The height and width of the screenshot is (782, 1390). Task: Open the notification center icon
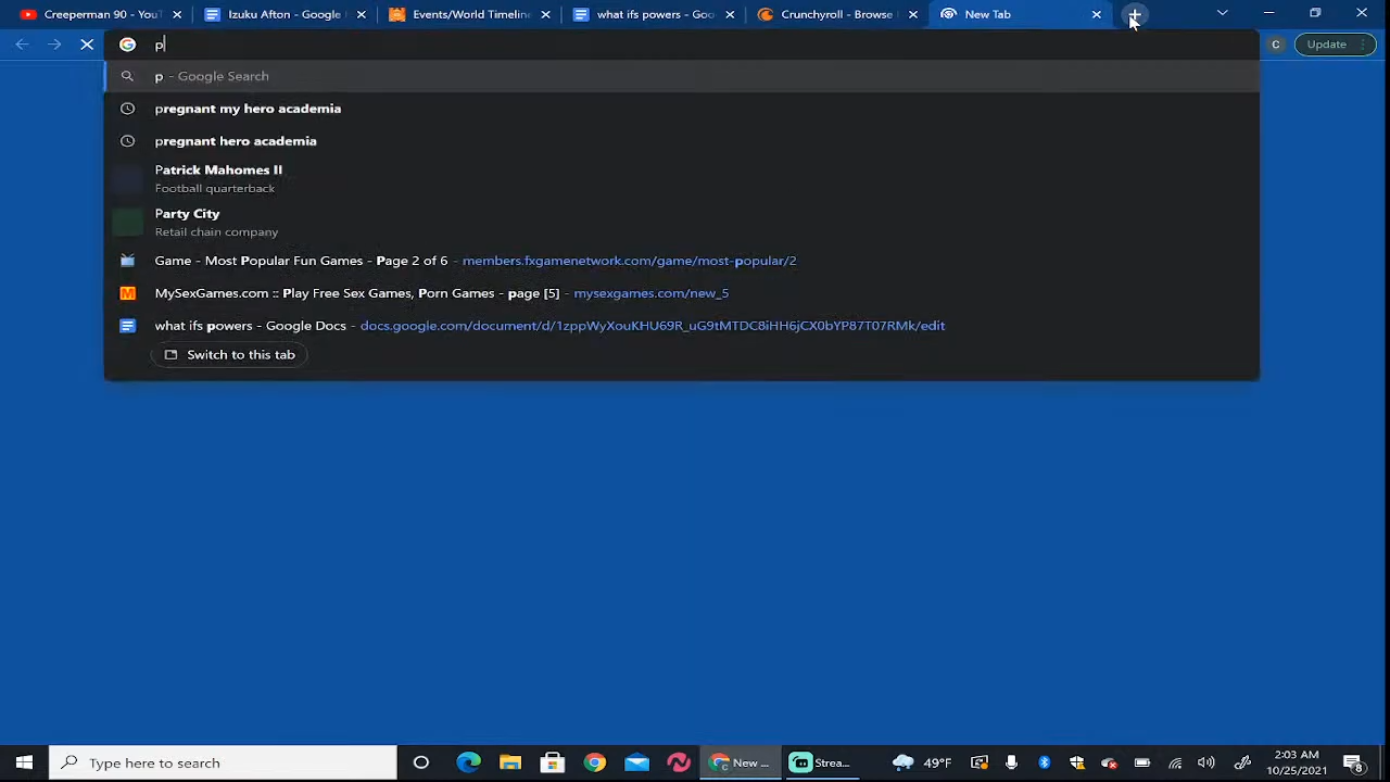1353,763
